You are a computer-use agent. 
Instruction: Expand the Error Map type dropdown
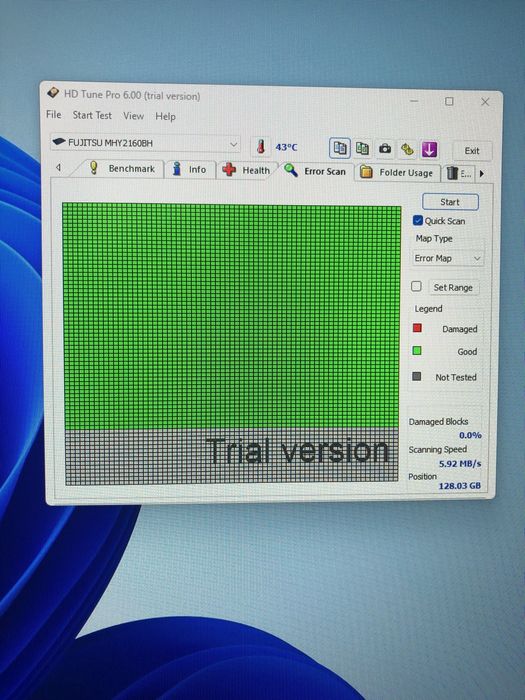click(x=447, y=258)
